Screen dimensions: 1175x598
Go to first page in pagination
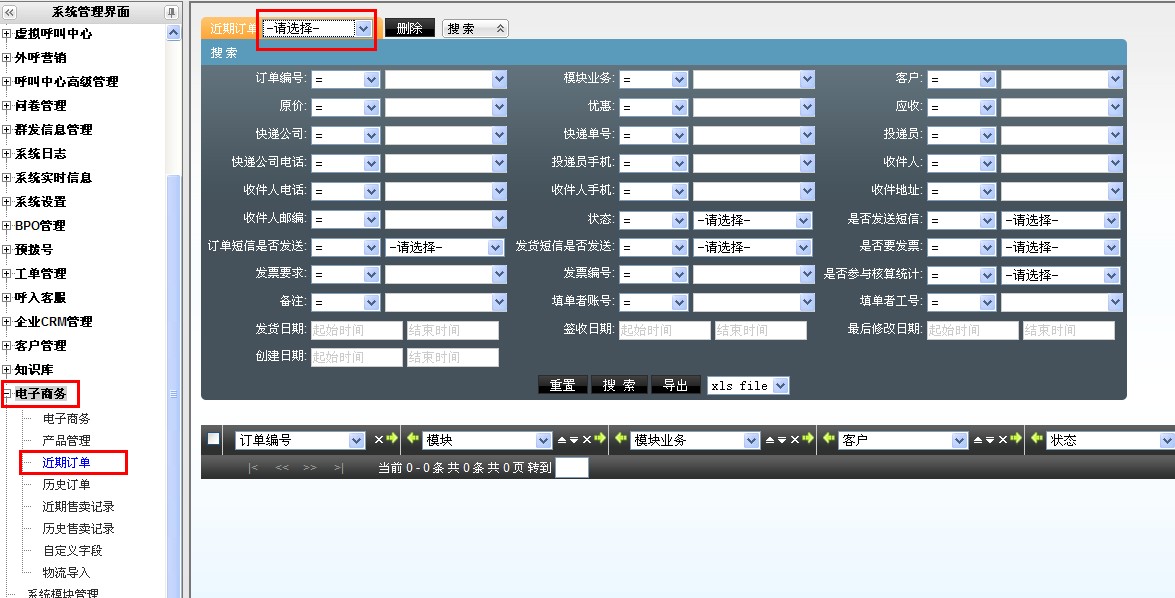tap(253, 467)
